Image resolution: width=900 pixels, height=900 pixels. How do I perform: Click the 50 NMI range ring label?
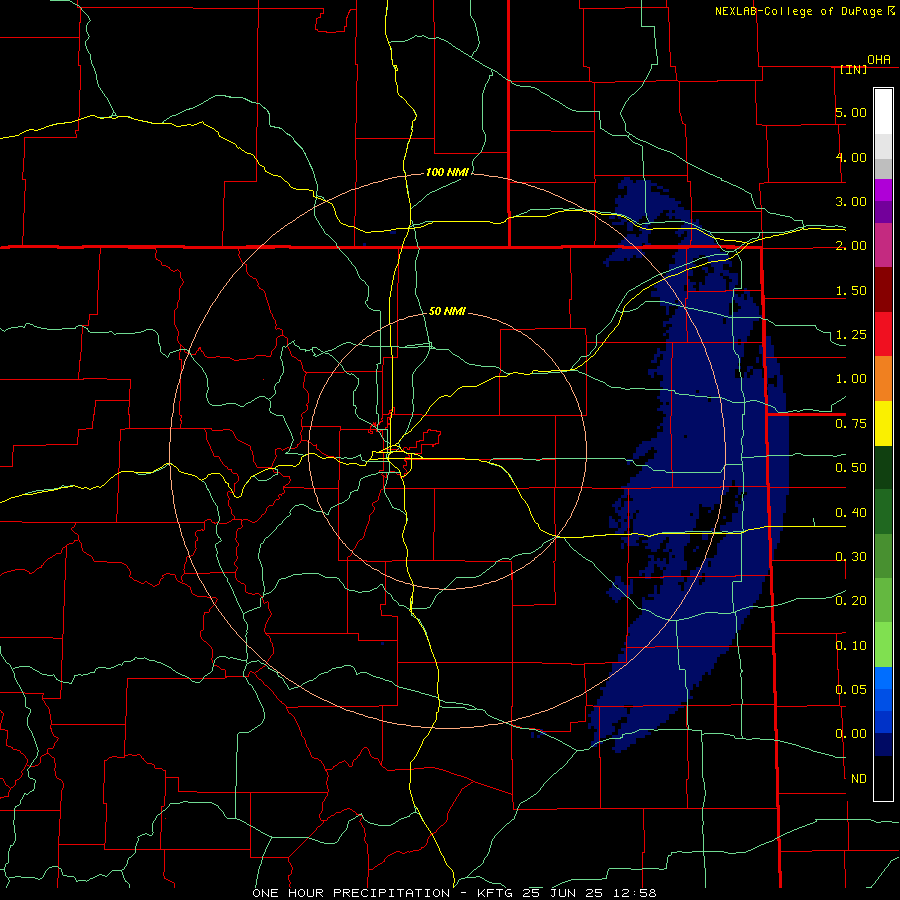pyautogui.click(x=447, y=311)
